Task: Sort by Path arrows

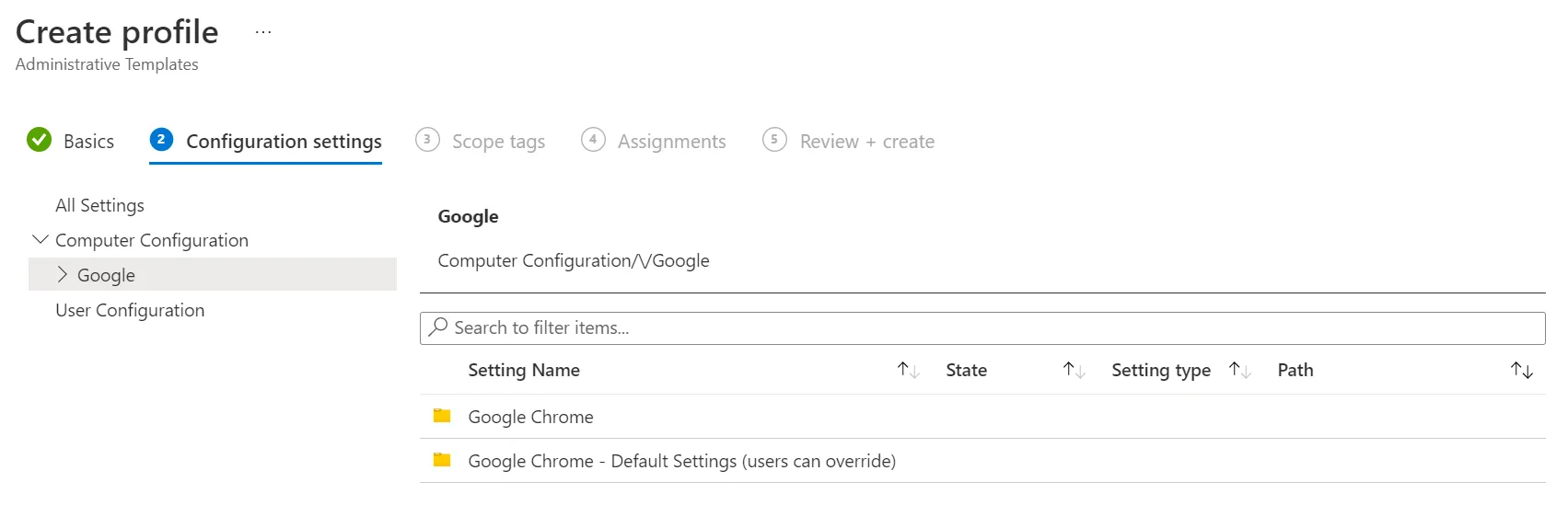Action: click(x=1522, y=370)
